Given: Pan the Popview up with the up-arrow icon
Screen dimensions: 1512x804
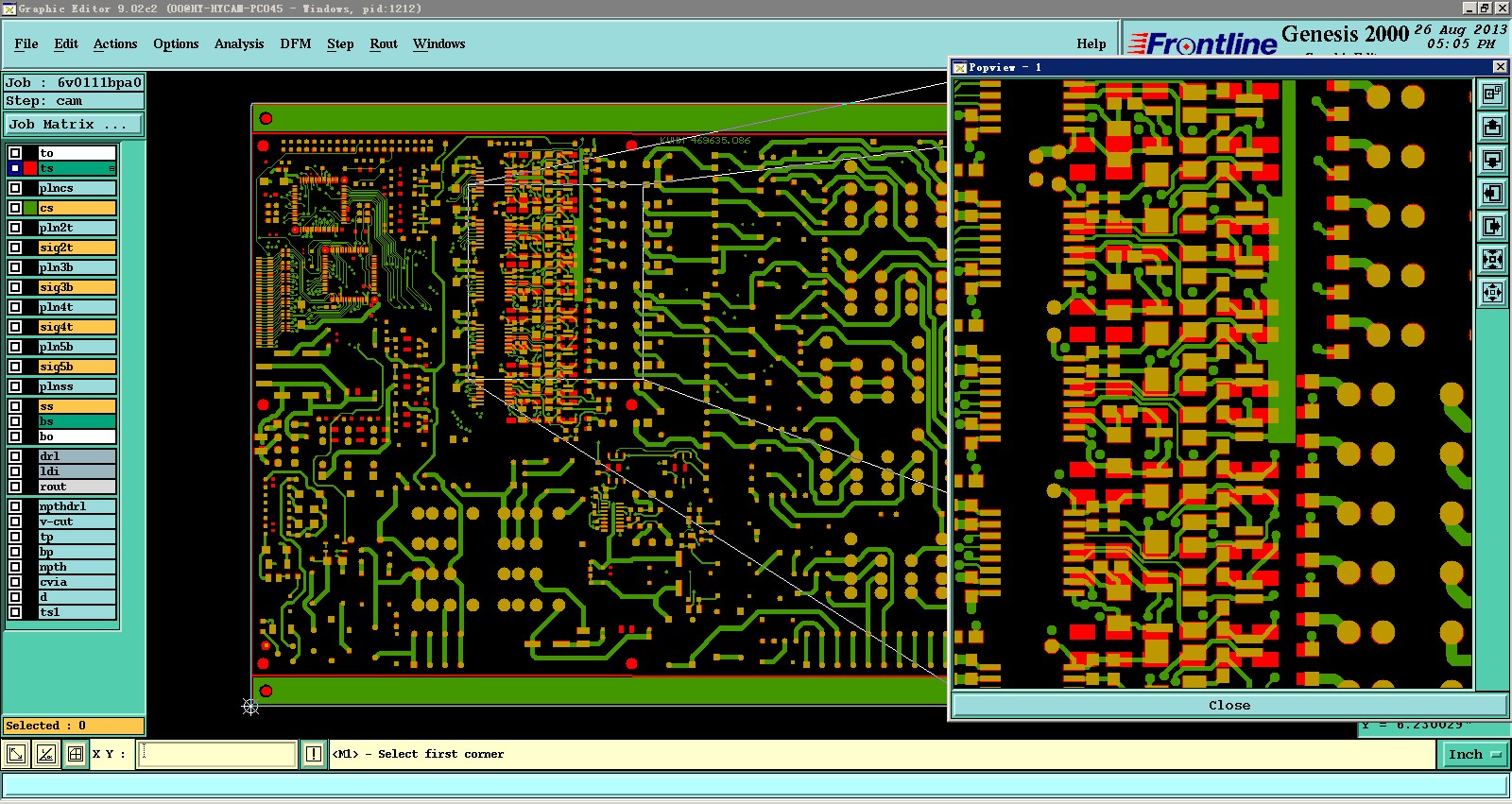Looking at the screenshot, I should click(1492, 127).
